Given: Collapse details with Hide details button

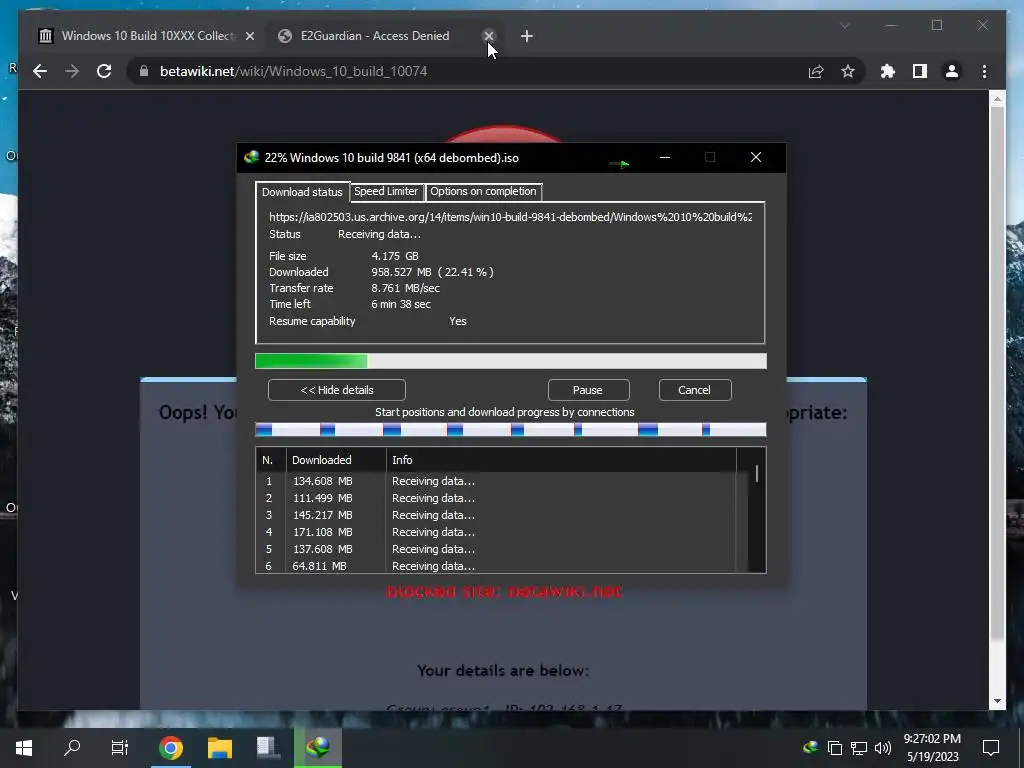Looking at the screenshot, I should [337, 390].
